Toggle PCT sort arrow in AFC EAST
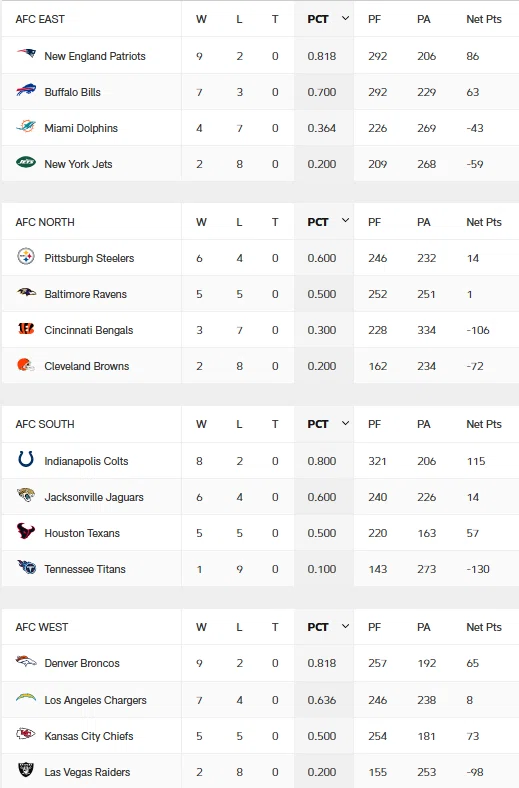 345,19
